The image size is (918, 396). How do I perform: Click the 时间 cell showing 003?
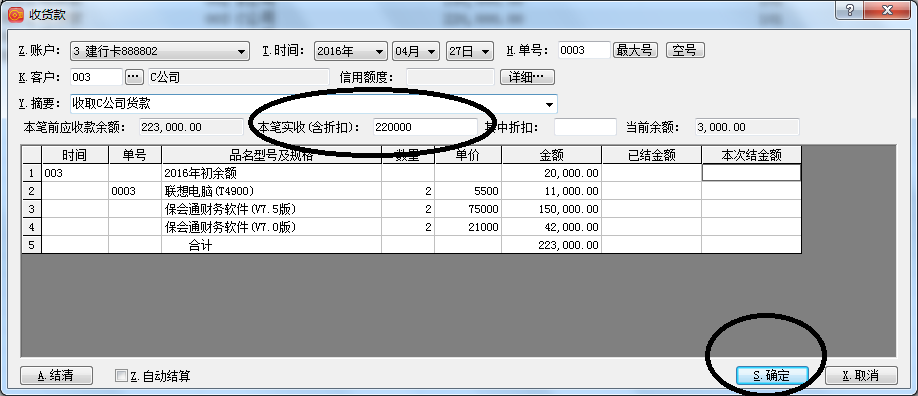click(75, 173)
